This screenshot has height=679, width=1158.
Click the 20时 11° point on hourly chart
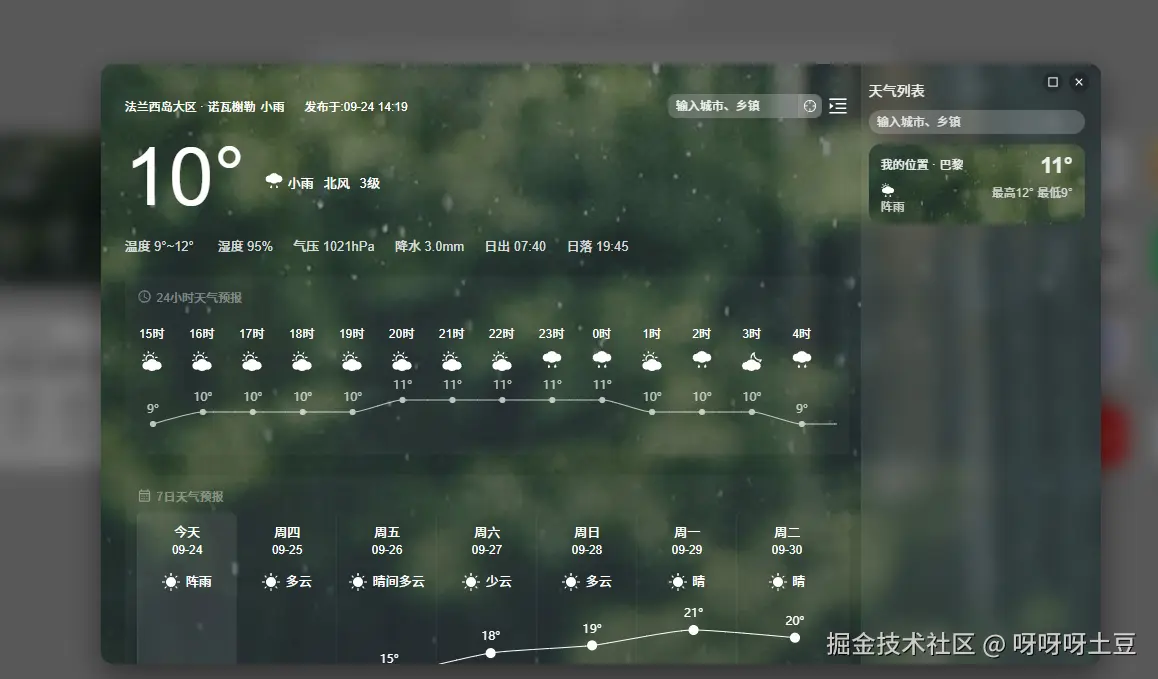[402, 400]
